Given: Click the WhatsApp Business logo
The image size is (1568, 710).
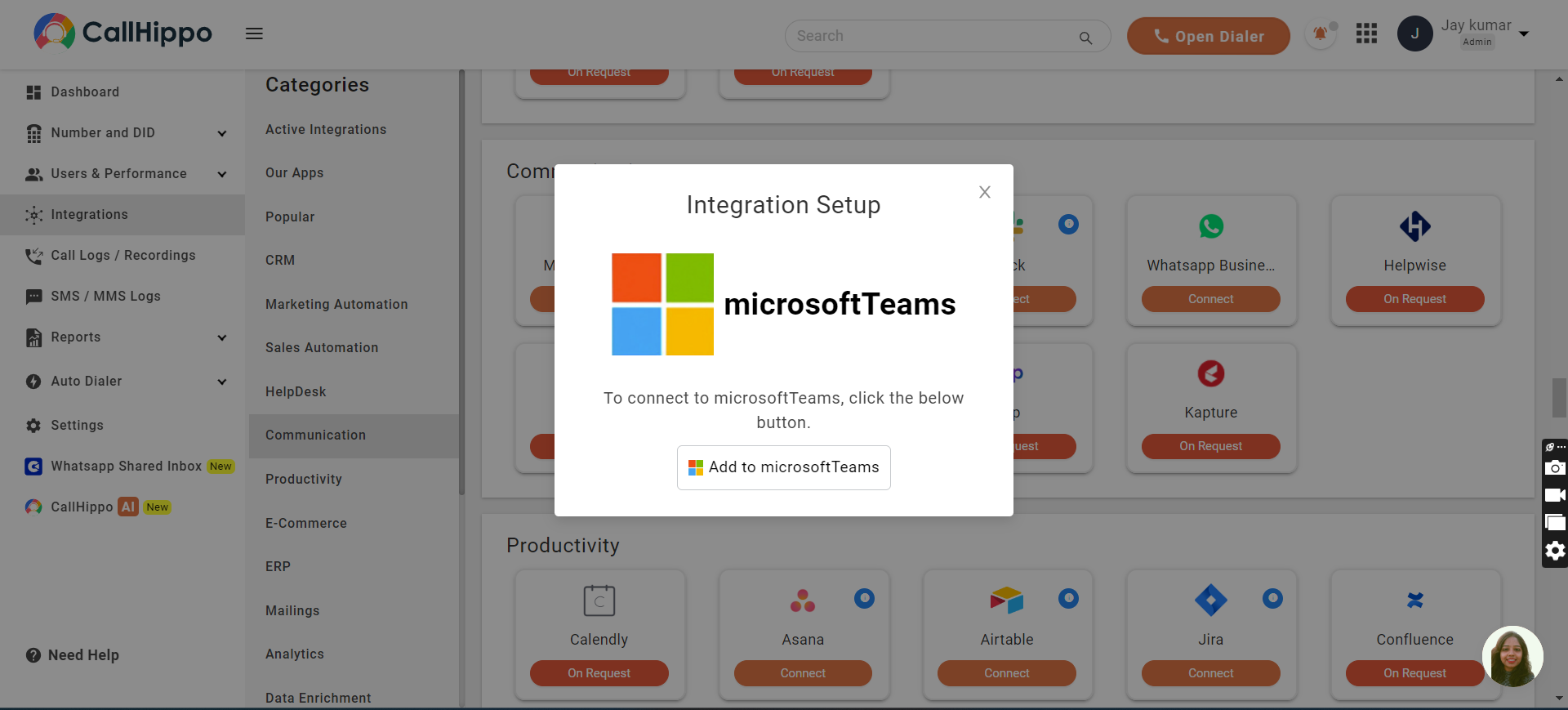Looking at the screenshot, I should (x=1211, y=226).
